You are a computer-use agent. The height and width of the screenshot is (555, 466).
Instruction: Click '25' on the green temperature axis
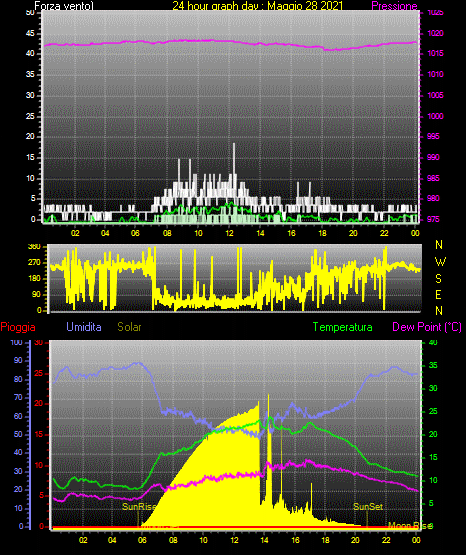[433, 411]
